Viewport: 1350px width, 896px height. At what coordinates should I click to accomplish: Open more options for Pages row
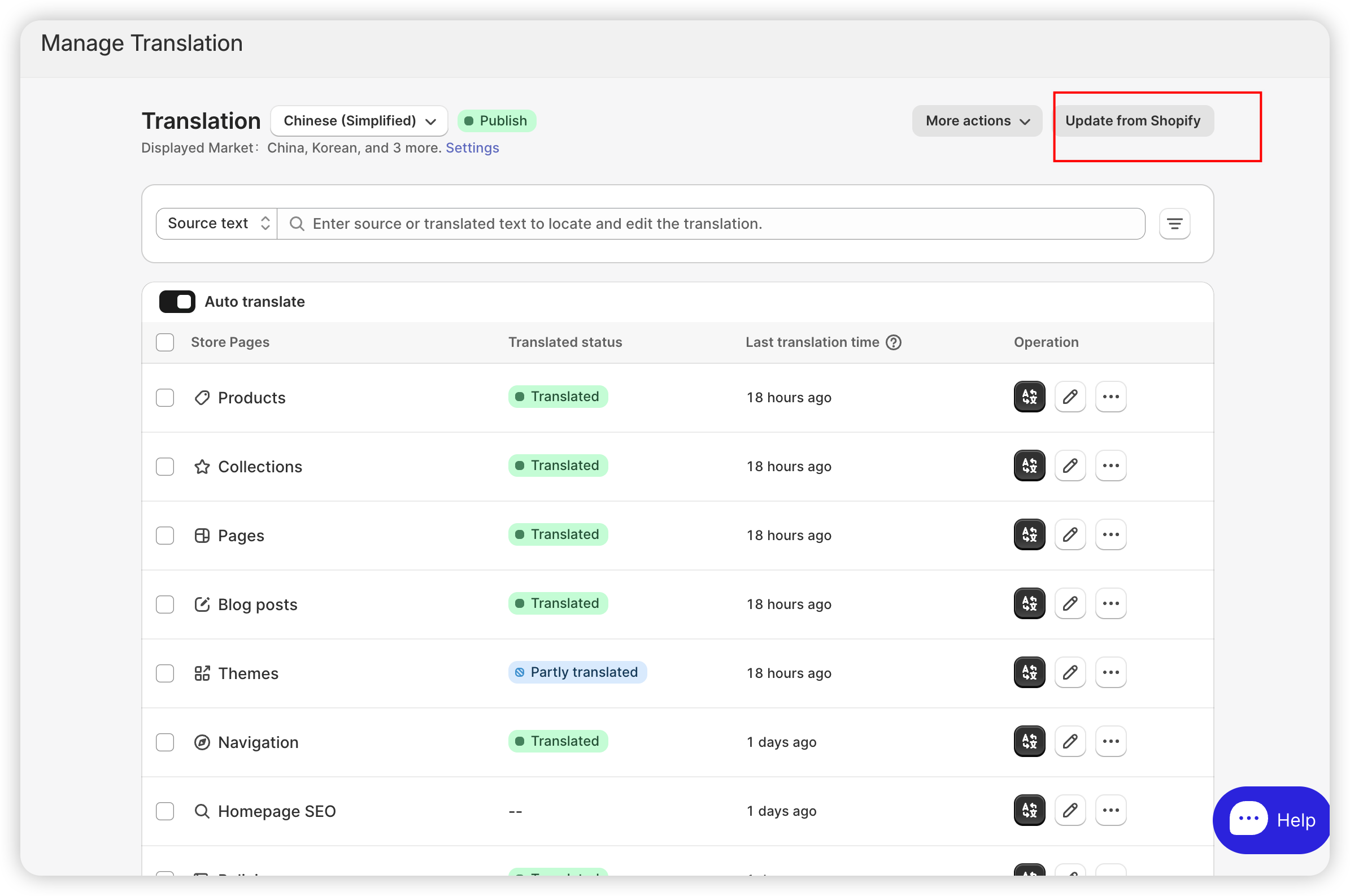[1110, 534]
